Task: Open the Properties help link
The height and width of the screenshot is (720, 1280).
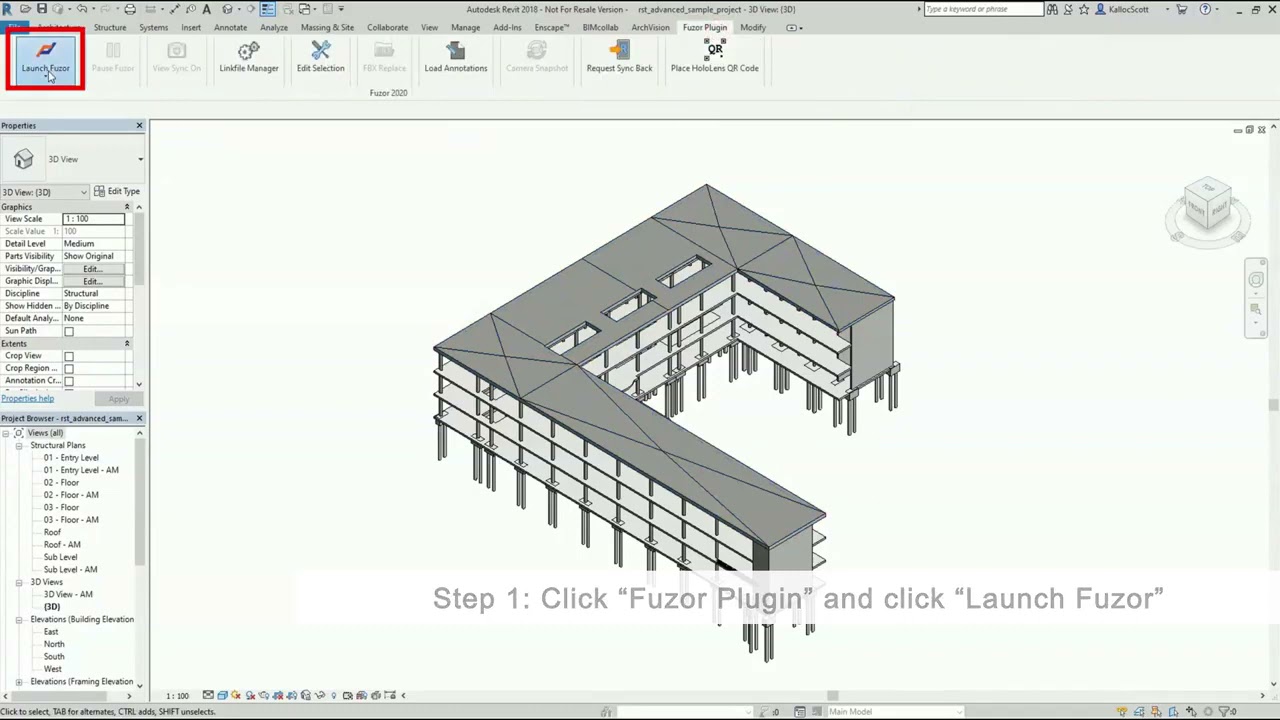Action: [x=27, y=398]
